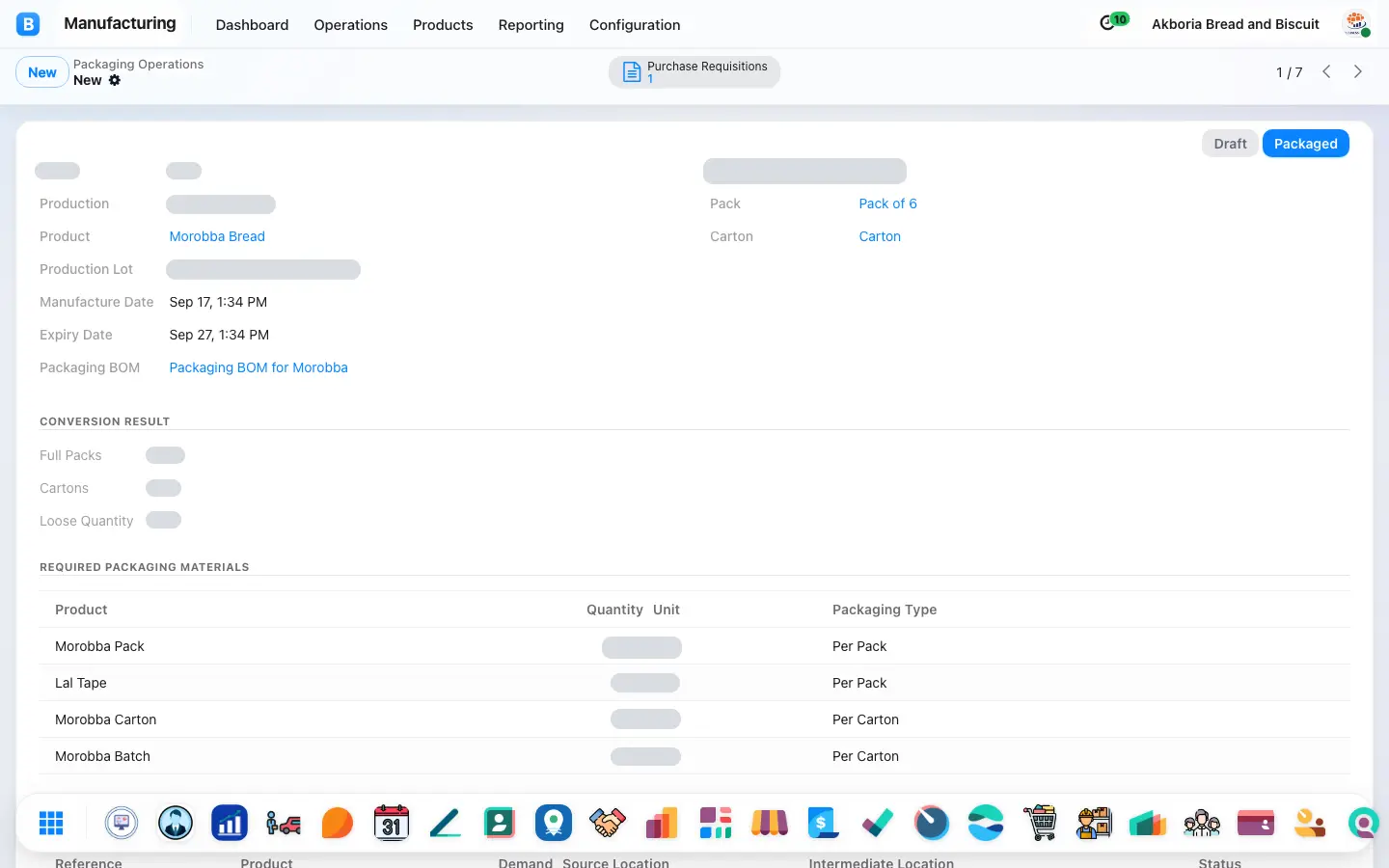
Task: Open the map pin app icon in dock
Action: 554,823
